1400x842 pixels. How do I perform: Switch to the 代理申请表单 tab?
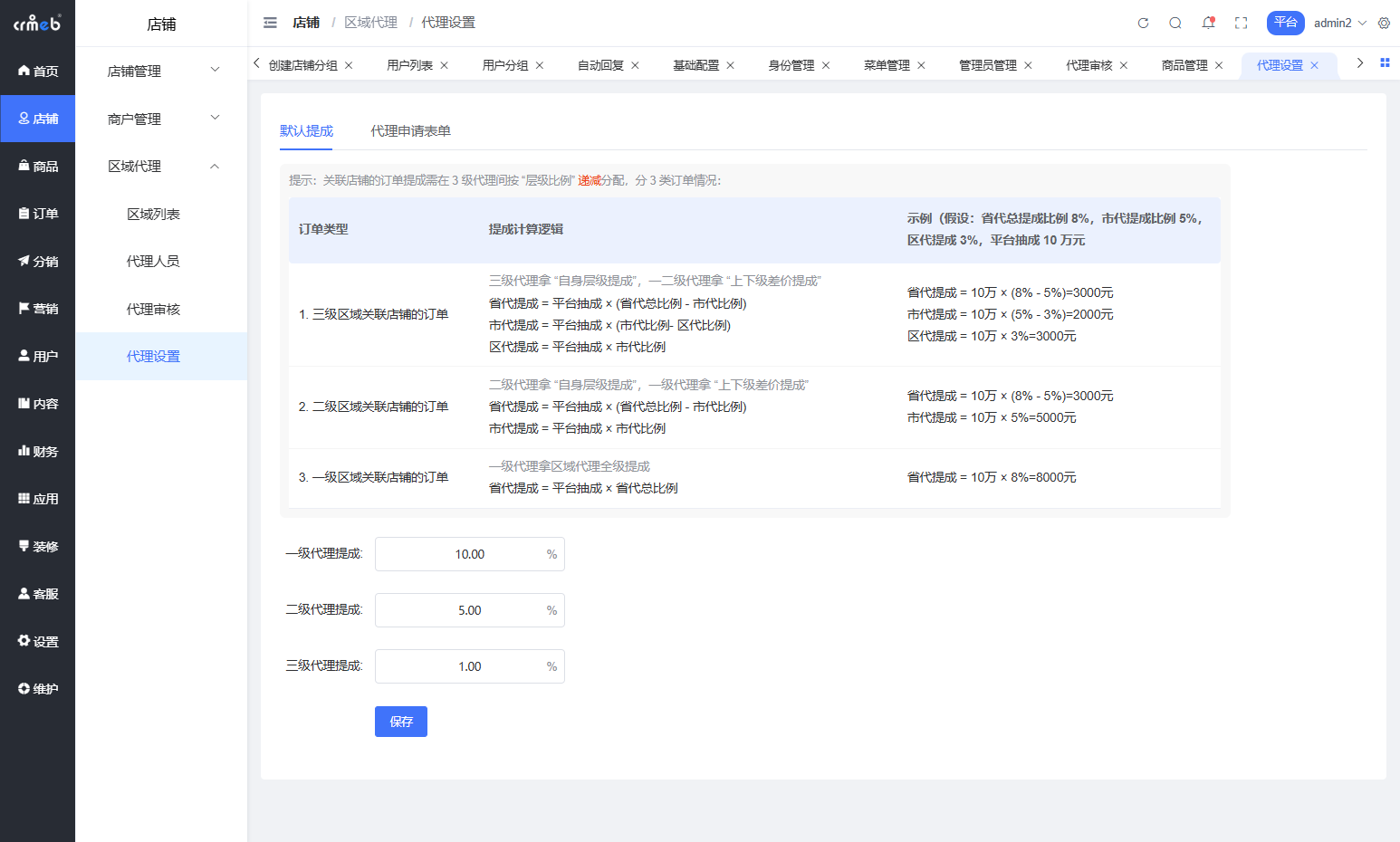click(410, 130)
